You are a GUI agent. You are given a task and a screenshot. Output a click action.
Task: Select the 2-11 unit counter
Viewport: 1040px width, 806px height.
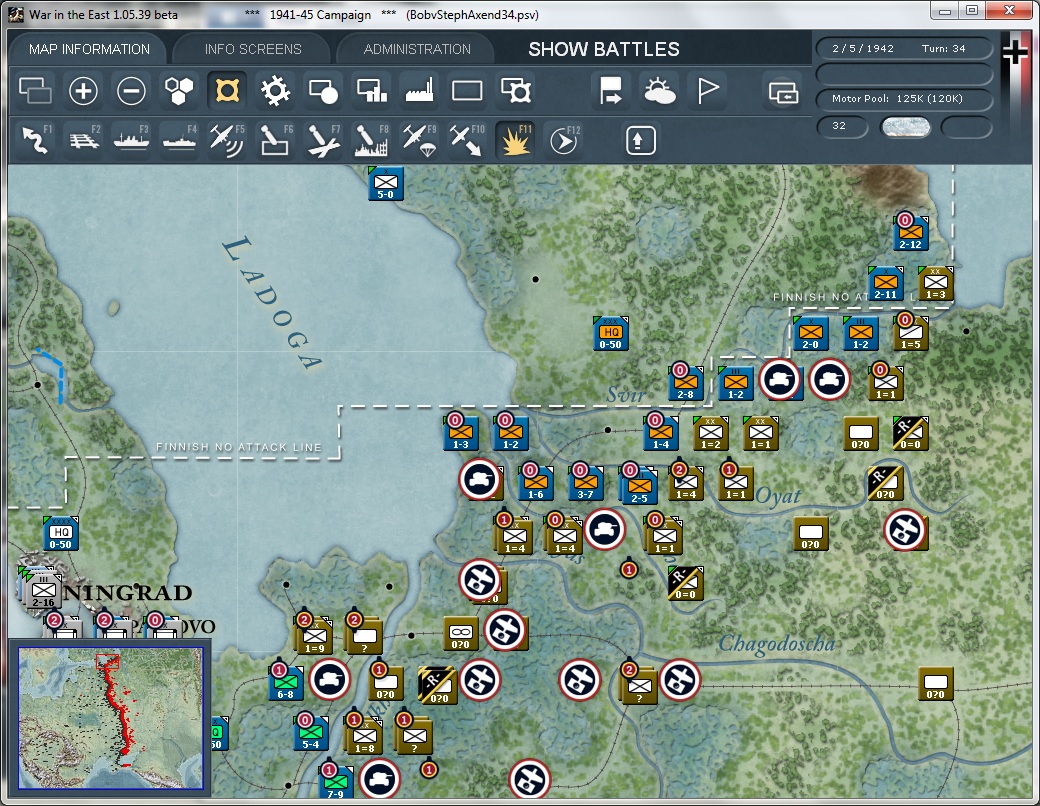(x=885, y=283)
